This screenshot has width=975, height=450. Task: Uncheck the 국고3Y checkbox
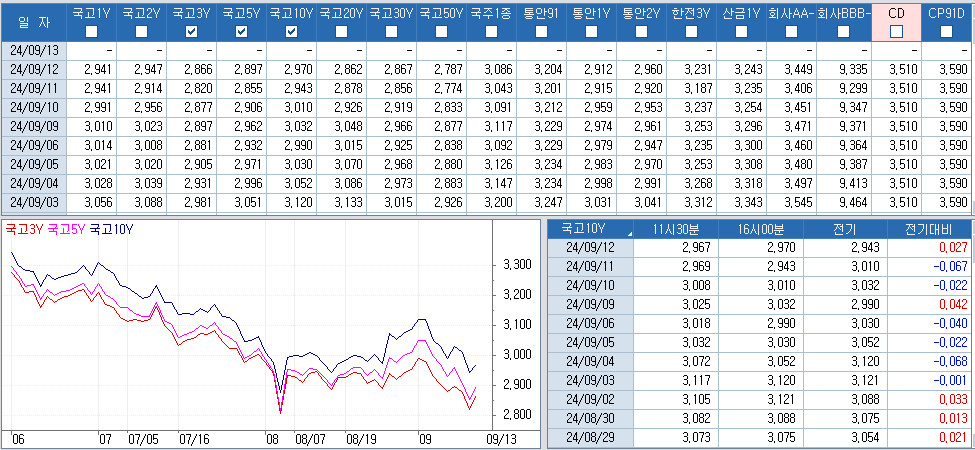pos(191,32)
